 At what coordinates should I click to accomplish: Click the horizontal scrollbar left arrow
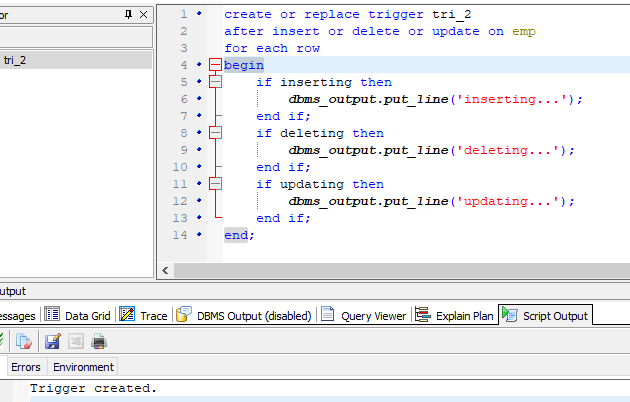[x=165, y=270]
